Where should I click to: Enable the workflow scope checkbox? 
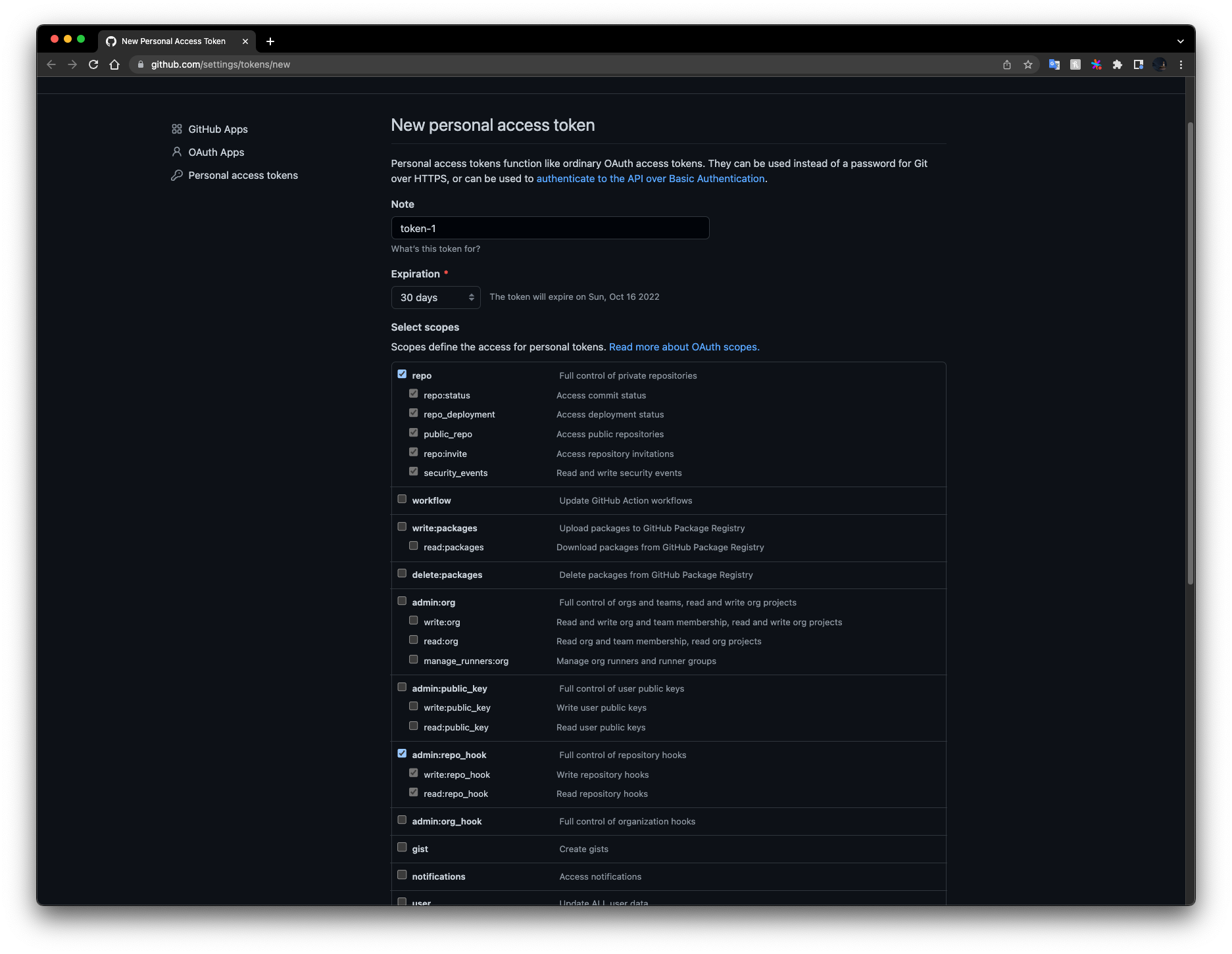pyautogui.click(x=402, y=499)
